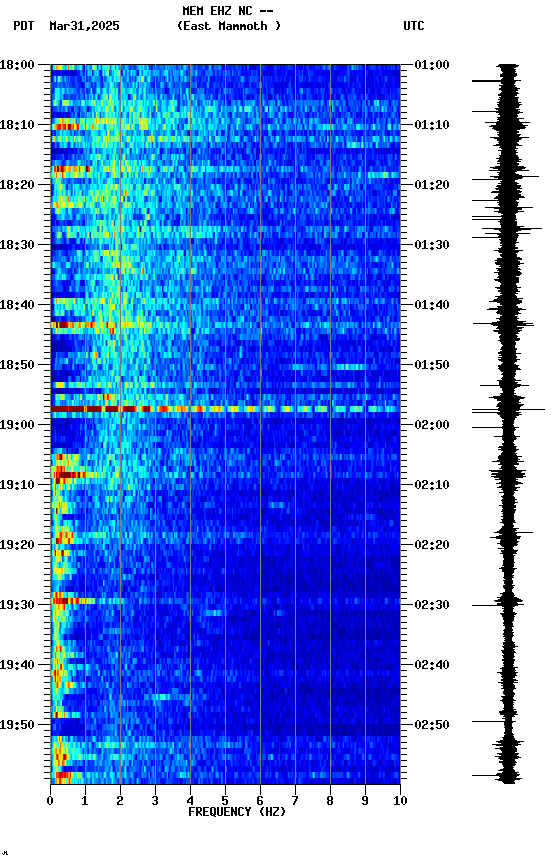Viewport: 552px width, 864px height.
Task: Click the 19:30 PDT time label
Action: point(17,605)
